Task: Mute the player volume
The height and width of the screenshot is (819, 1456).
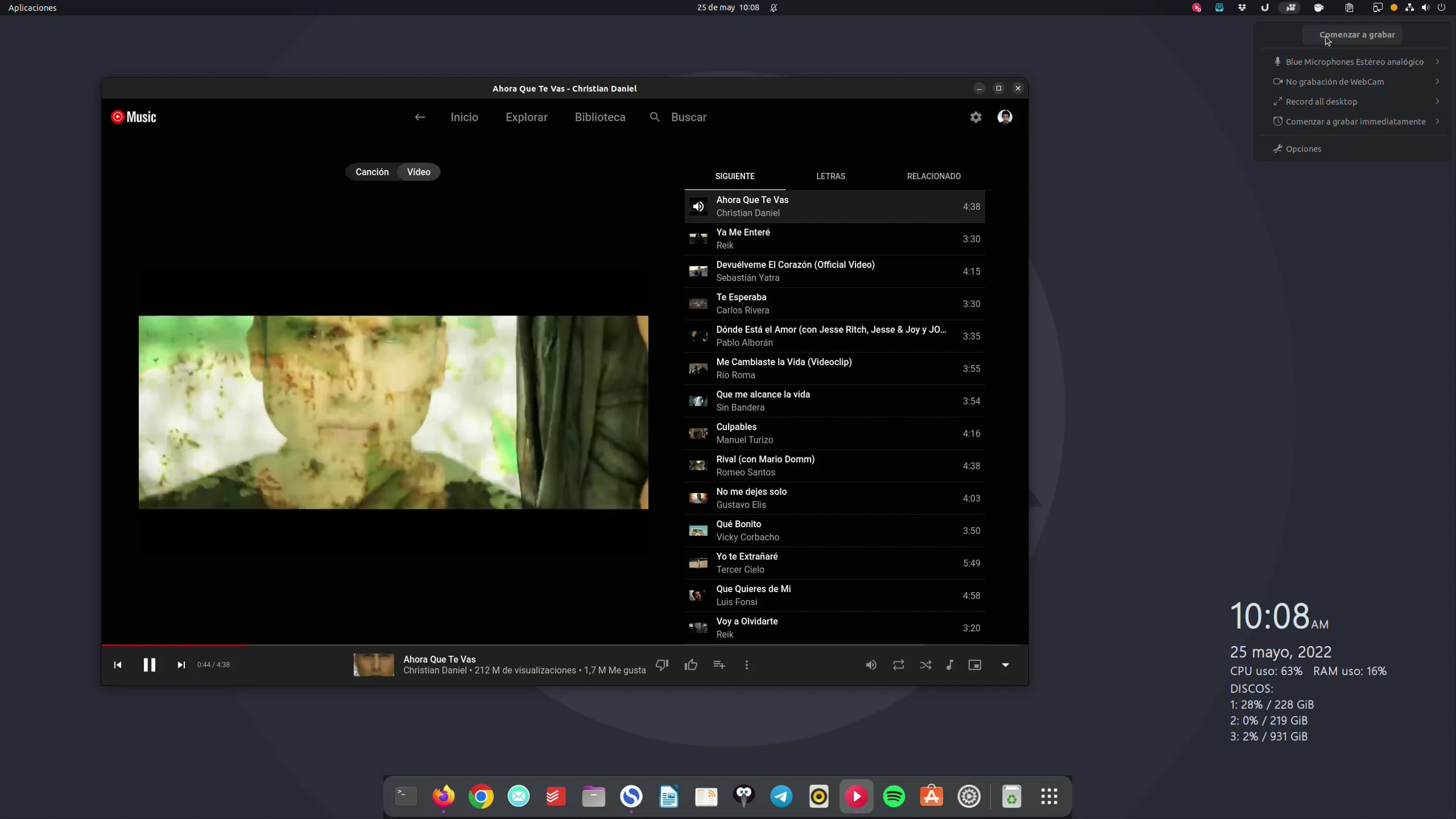Action: pyautogui.click(x=871, y=665)
